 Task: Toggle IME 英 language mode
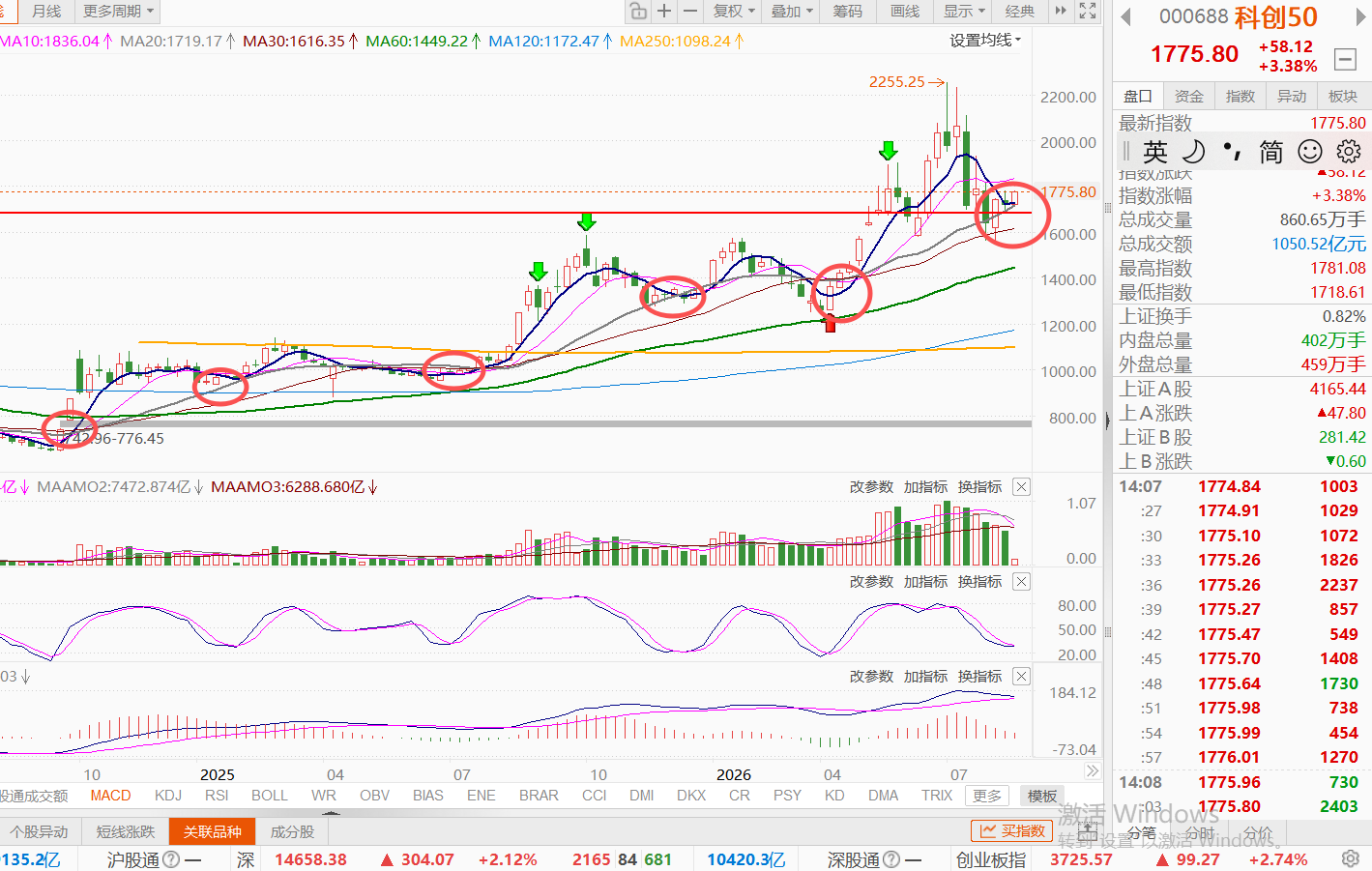1155,151
